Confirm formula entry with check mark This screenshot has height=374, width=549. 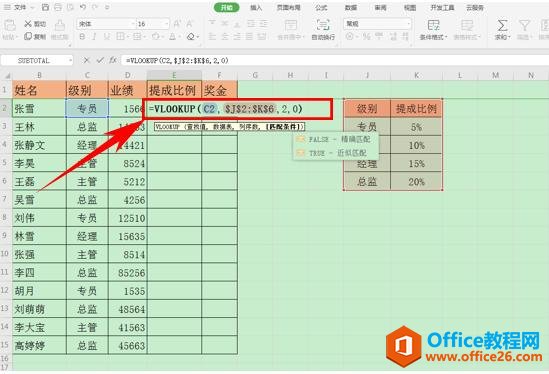100,61
